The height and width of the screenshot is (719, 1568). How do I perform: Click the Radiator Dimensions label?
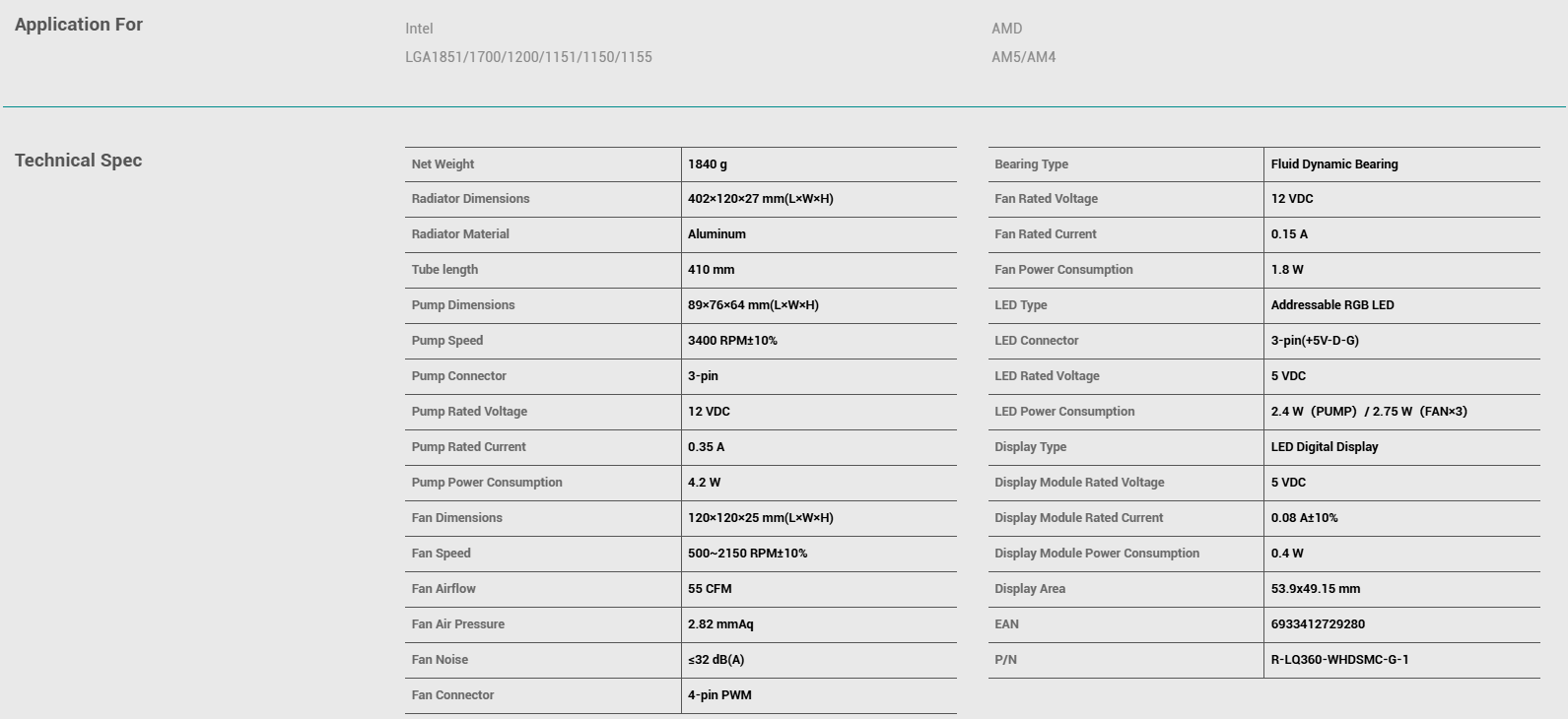[x=470, y=199]
